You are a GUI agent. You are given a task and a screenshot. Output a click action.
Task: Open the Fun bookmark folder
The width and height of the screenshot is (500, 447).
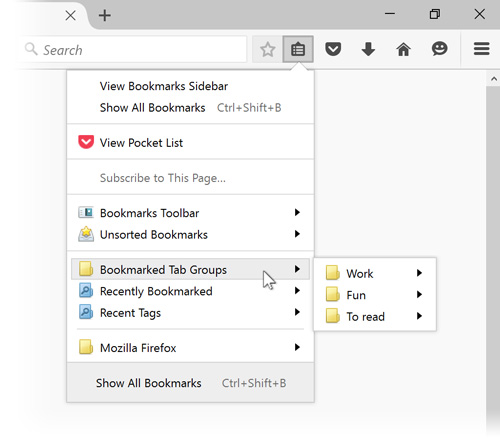(375, 295)
